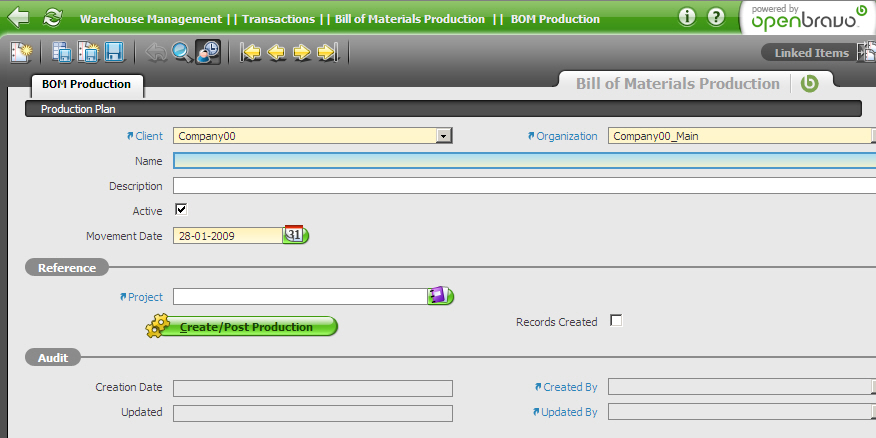Click the Openbravo round logo beside title
The height and width of the screenshot is (438, 876).
(810, 83)
